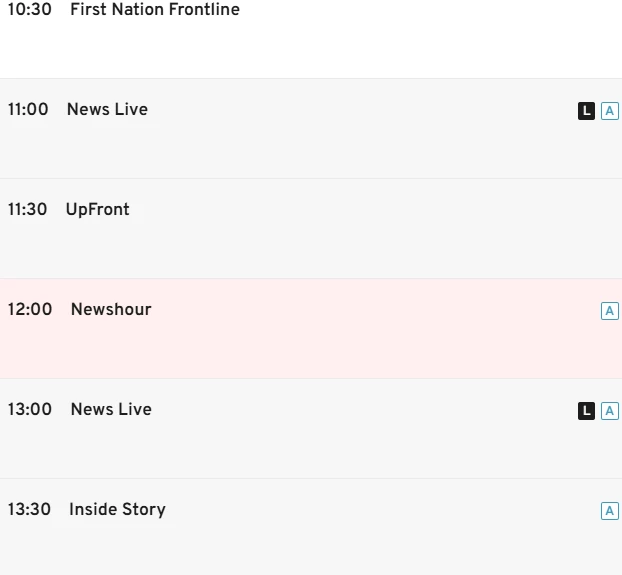The width and height of the screenshot is (622, 575).
Task: Select the UpFront programme title
Action: pos(98,210)
